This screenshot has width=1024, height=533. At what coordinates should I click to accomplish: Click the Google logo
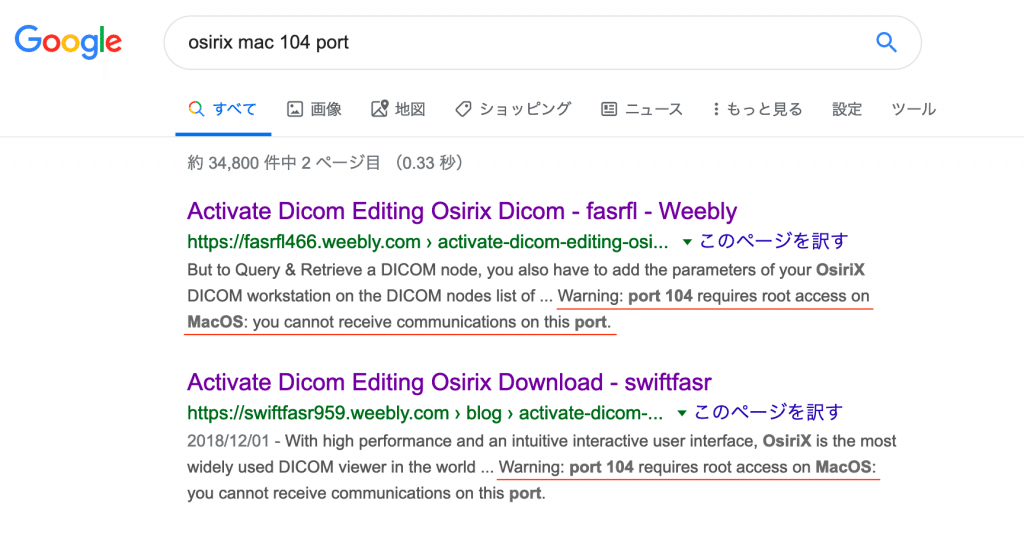(69, 42)
